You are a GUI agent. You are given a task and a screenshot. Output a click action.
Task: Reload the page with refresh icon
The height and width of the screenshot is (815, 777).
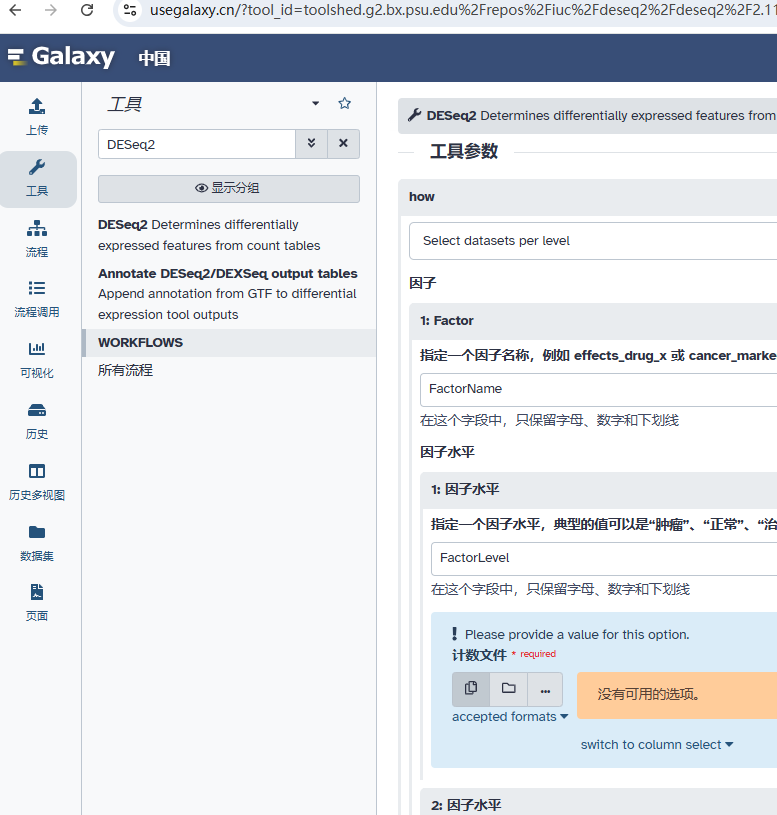click(x=87, y=10)
